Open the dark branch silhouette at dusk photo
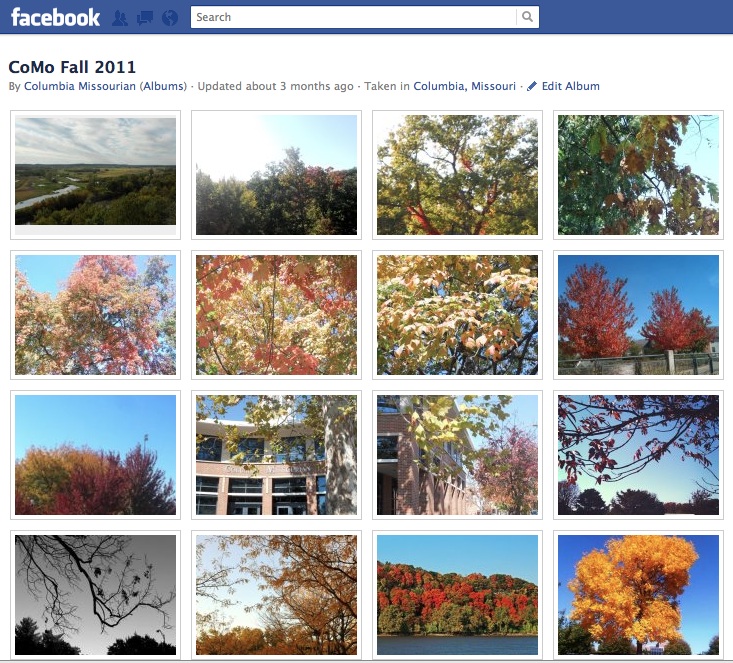The image size is (733, 663). click(x=638, y=455)
